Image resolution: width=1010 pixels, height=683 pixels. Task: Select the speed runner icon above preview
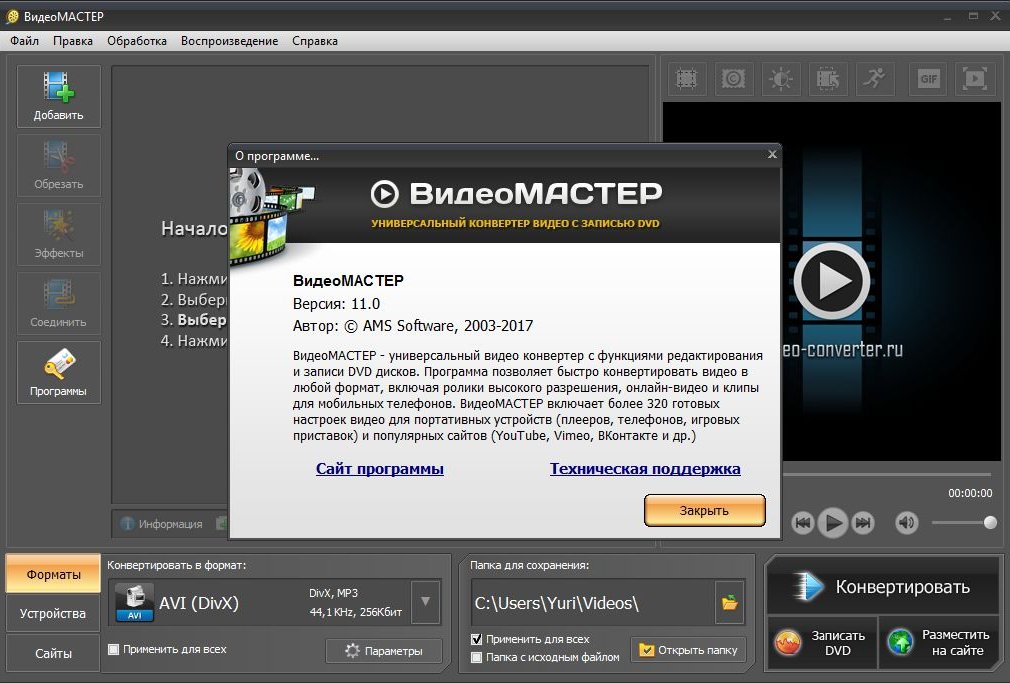point(875,79)
